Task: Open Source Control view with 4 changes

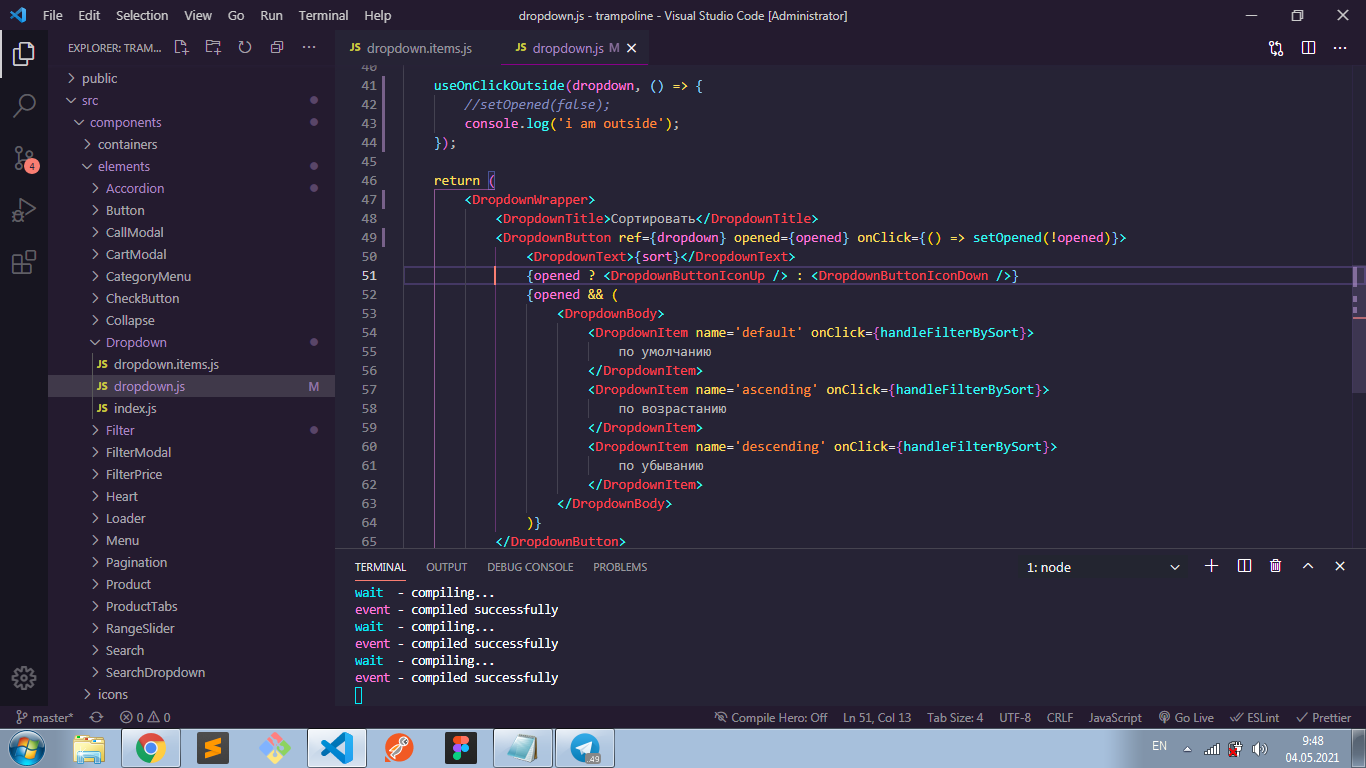Action: [x=24, y=158]
